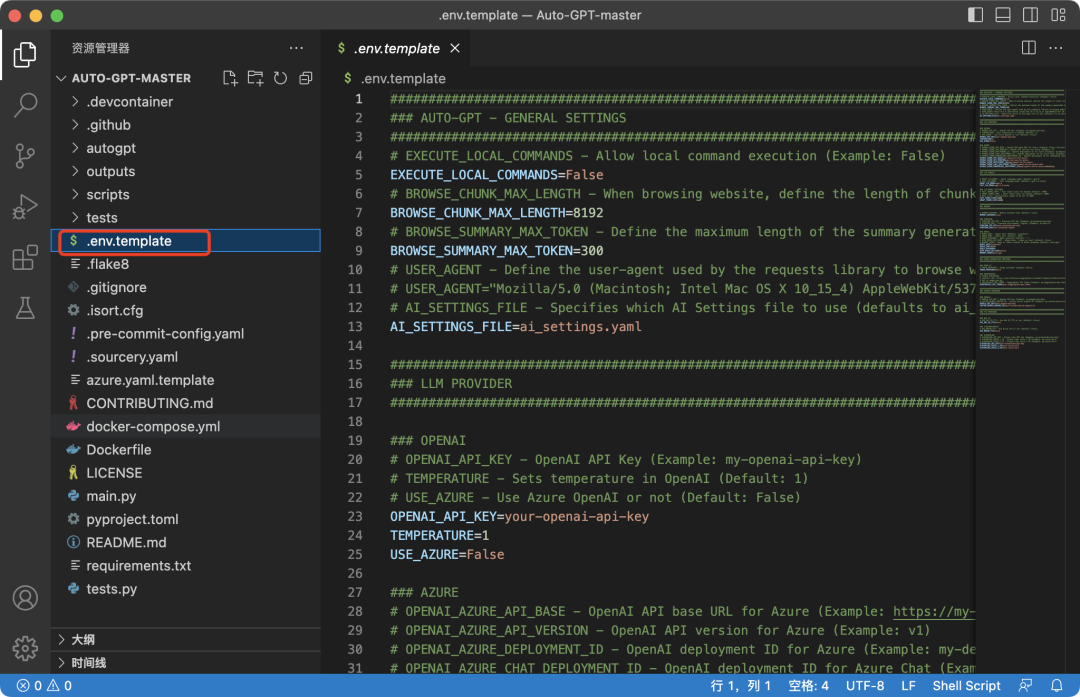The image size is (1080, 697).
Task: Open the .flake8 file
Action: coord(186,264)
